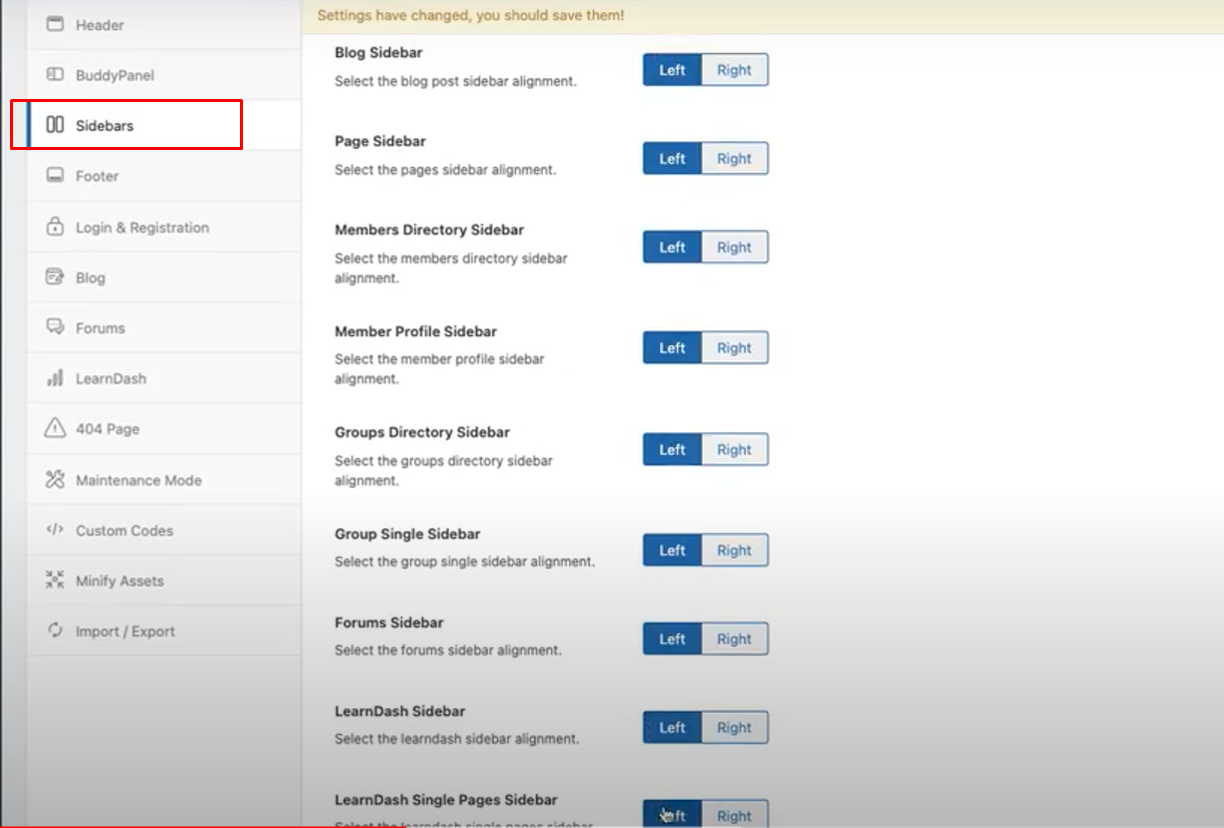Switch Blog Sidebar alignment to Right
The width and height of the screenshot is (1224, 828).
click(735, 69)
